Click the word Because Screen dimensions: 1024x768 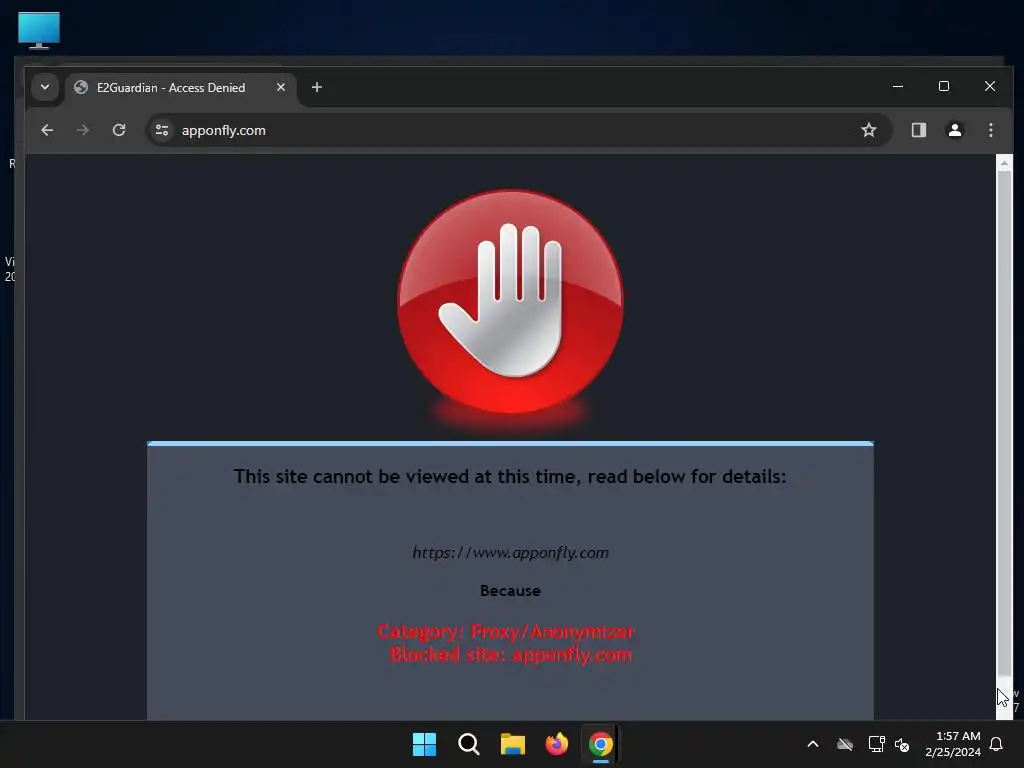point(510,590)
